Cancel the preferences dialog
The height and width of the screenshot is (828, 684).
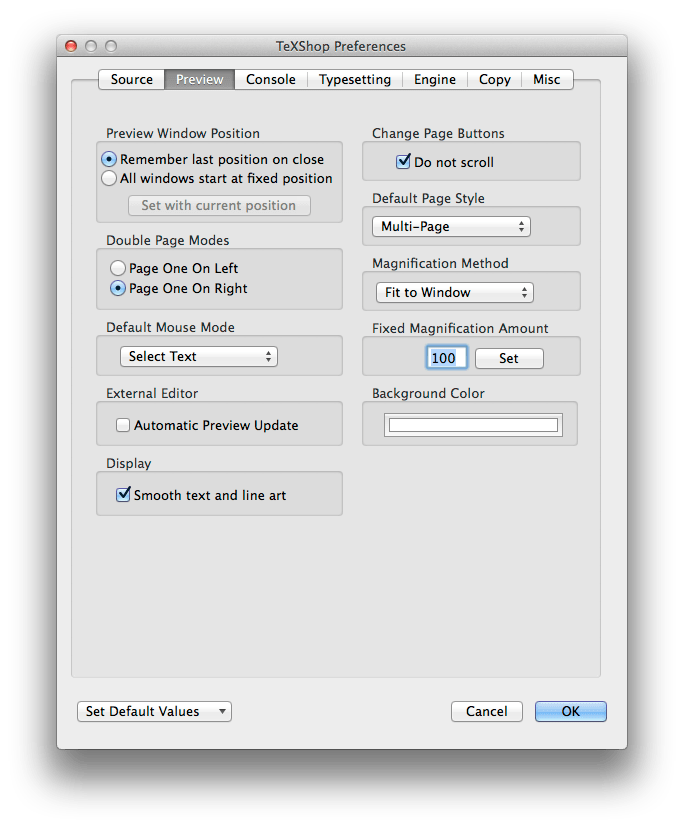486,711
